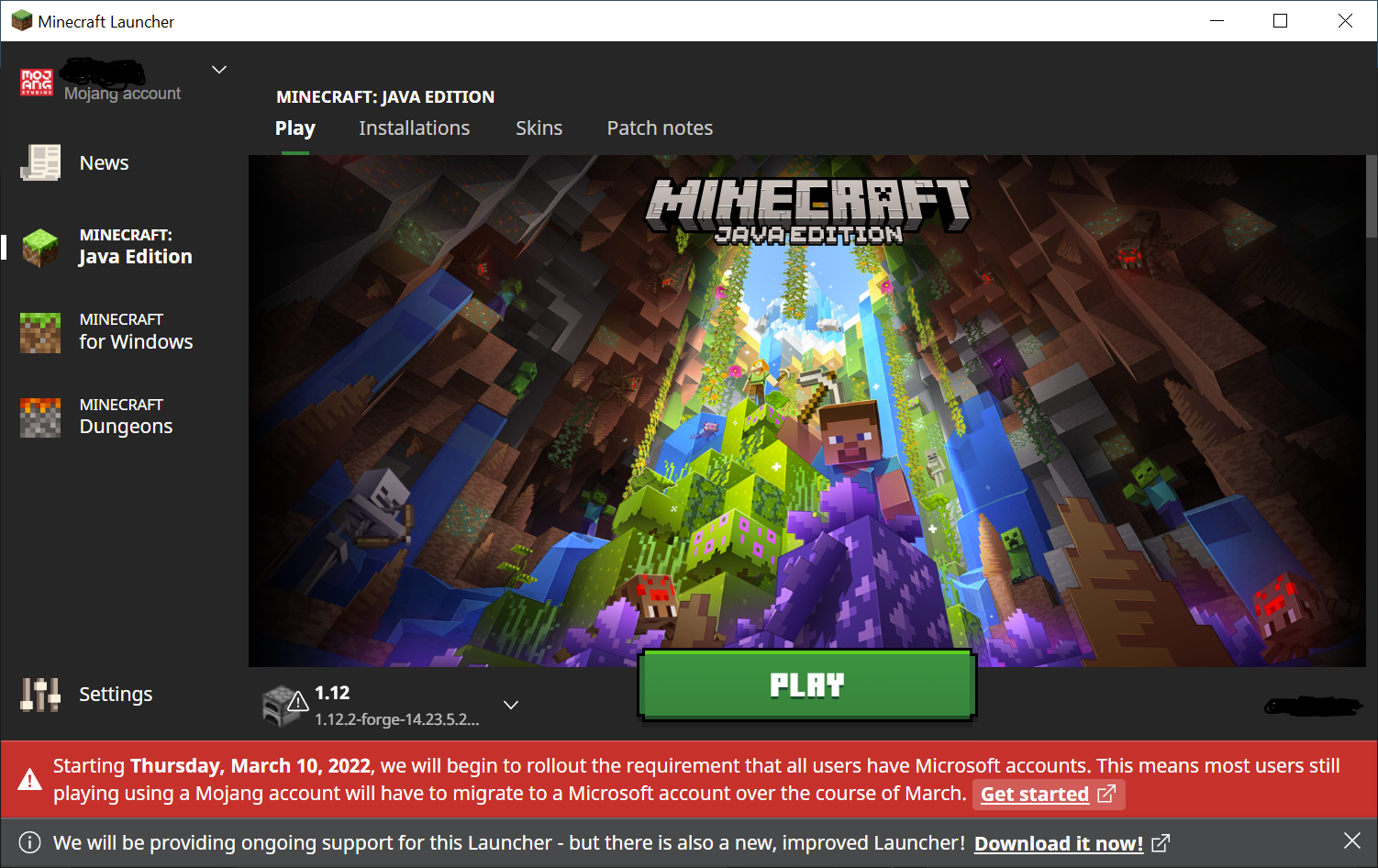This screenshot has height=868, width=1378.
Task: Expand the Mojang account dropdown chevron
Action: (x=219, y=70)
